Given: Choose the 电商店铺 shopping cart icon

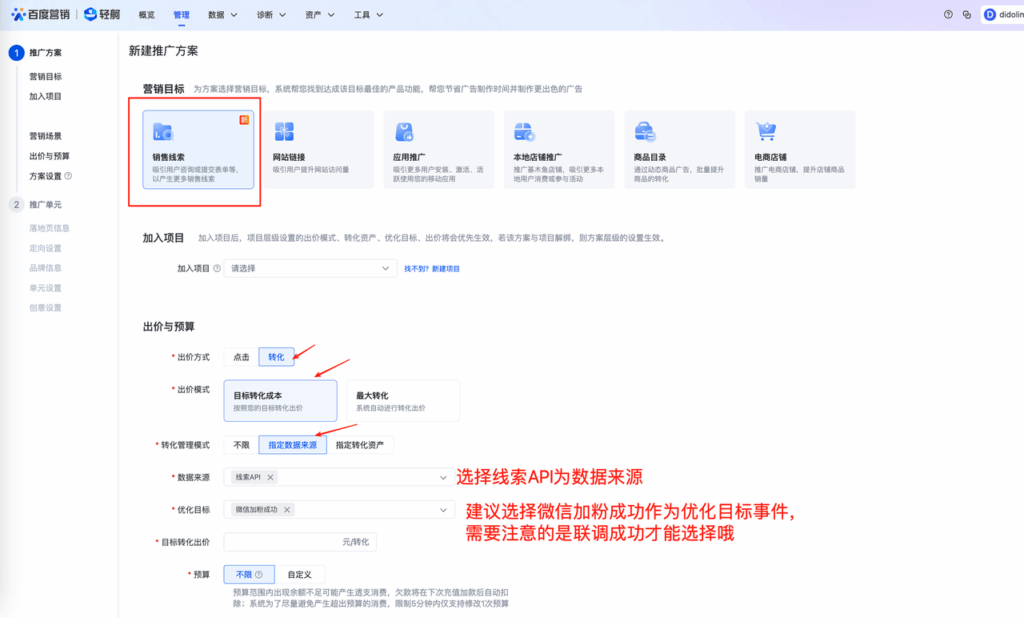Looking at the screenshot, I should (x=766, y=132).
